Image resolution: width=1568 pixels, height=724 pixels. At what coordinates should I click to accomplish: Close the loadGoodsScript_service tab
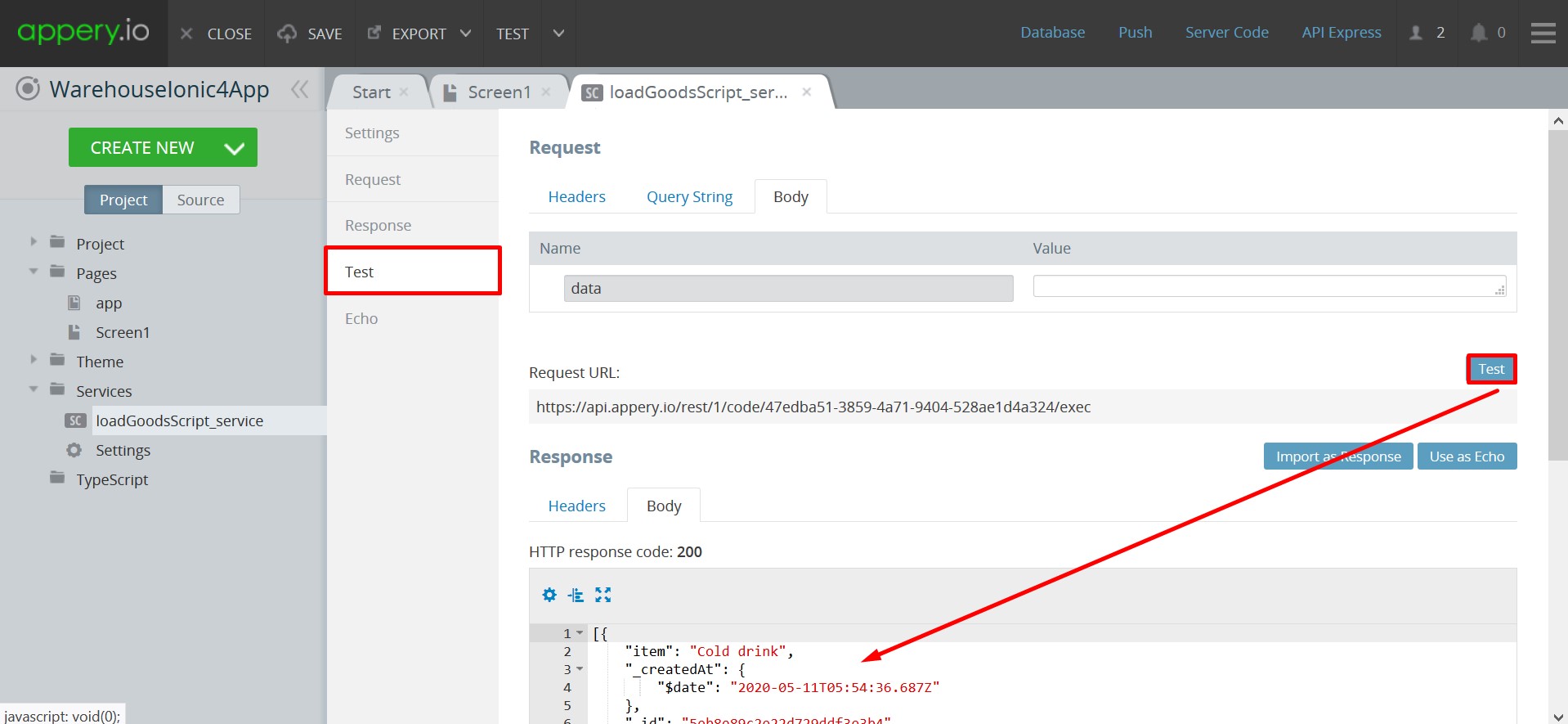click(807, 92)
